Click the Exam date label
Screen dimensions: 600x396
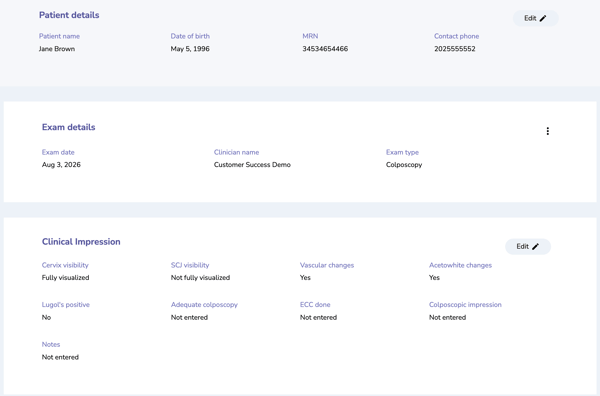point(58,152)
